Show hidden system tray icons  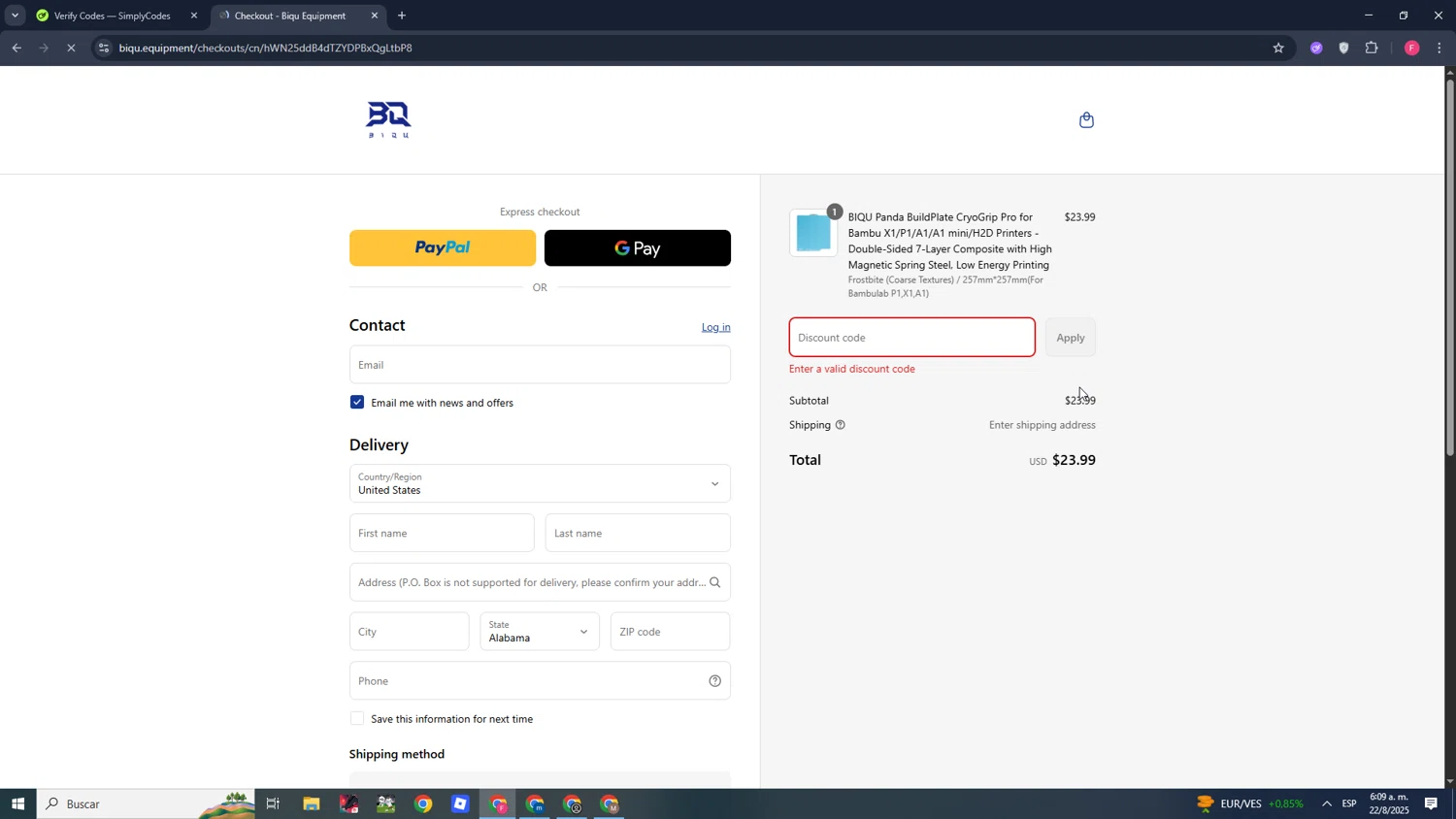coord(1326,804)
